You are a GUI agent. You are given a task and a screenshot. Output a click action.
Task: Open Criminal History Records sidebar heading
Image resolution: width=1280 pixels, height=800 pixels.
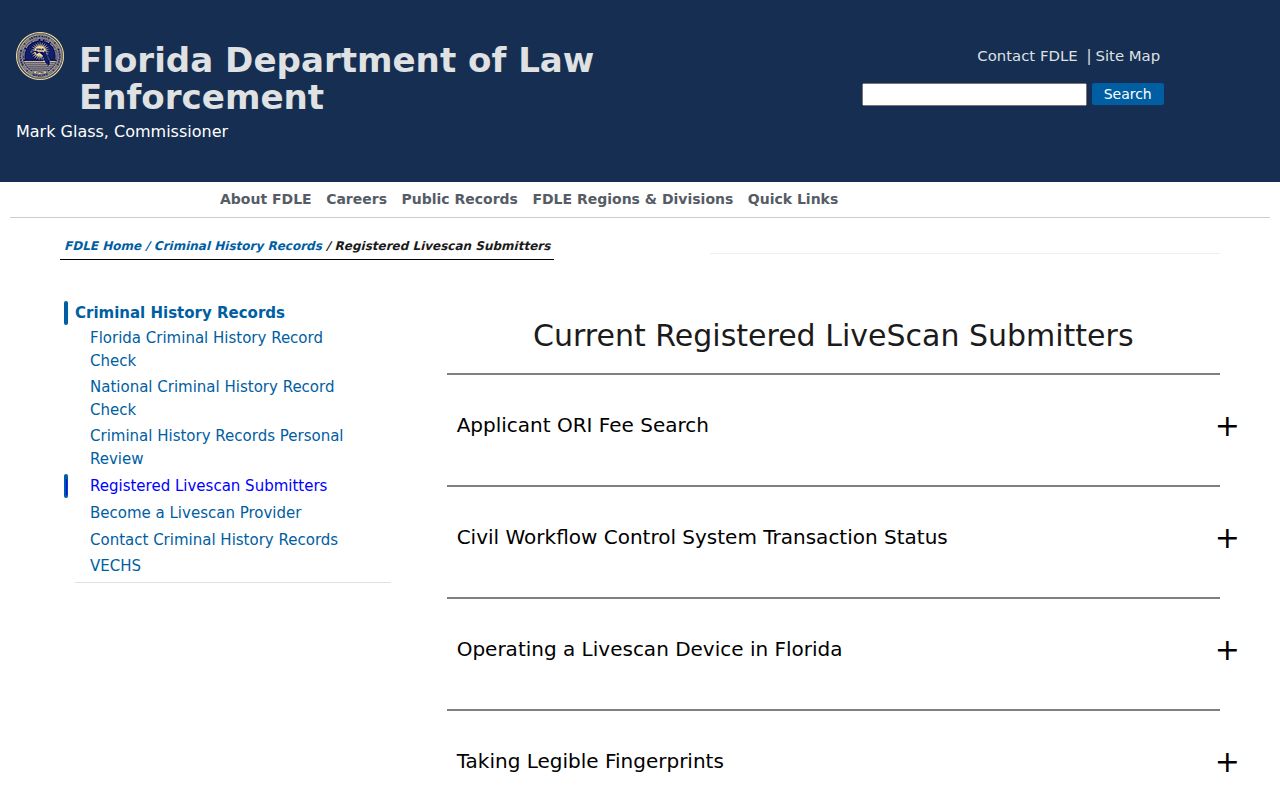point(180,312)
